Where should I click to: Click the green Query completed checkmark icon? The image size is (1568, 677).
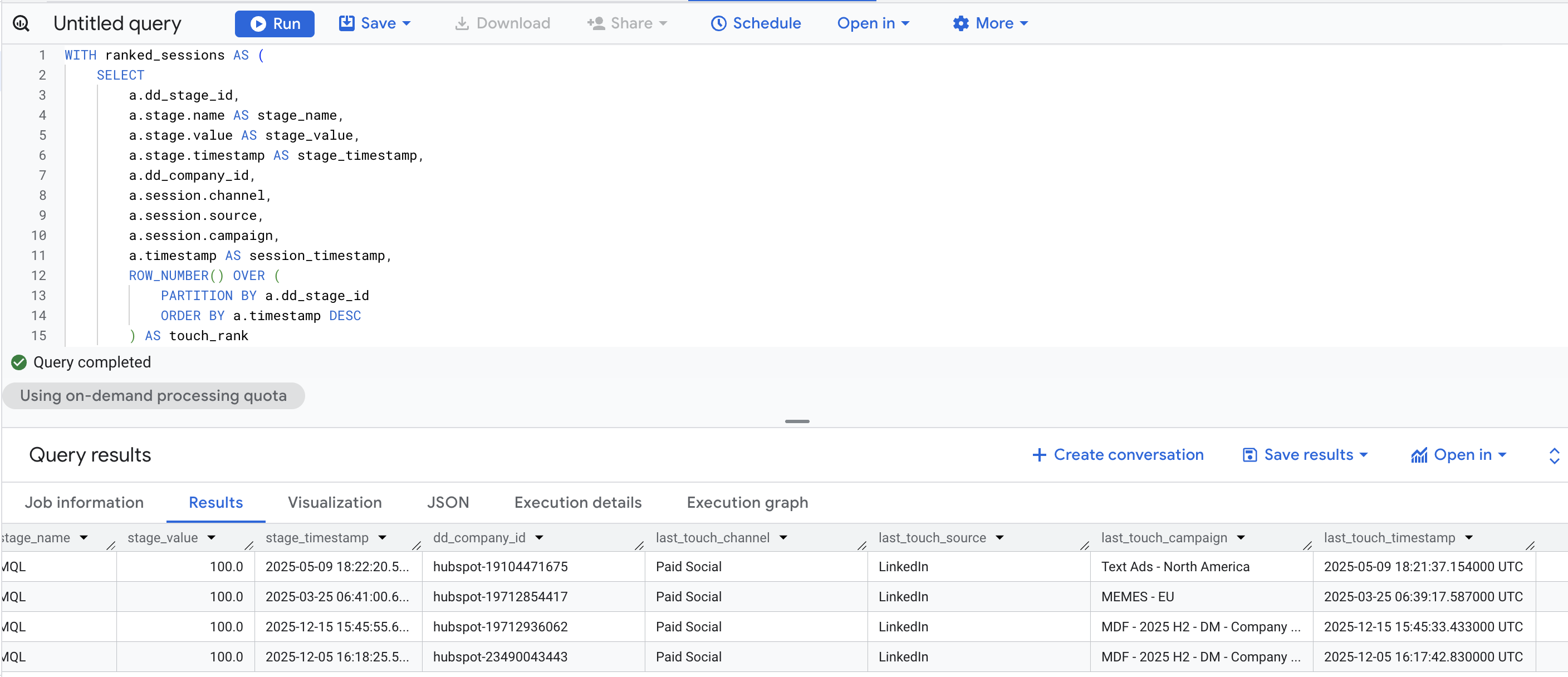[18, 362]
